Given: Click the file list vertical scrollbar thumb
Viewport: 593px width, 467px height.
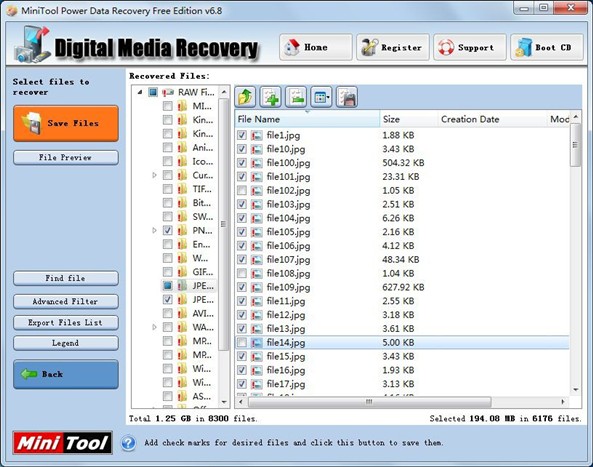Looking at the screenshot, I should (576, 145).
